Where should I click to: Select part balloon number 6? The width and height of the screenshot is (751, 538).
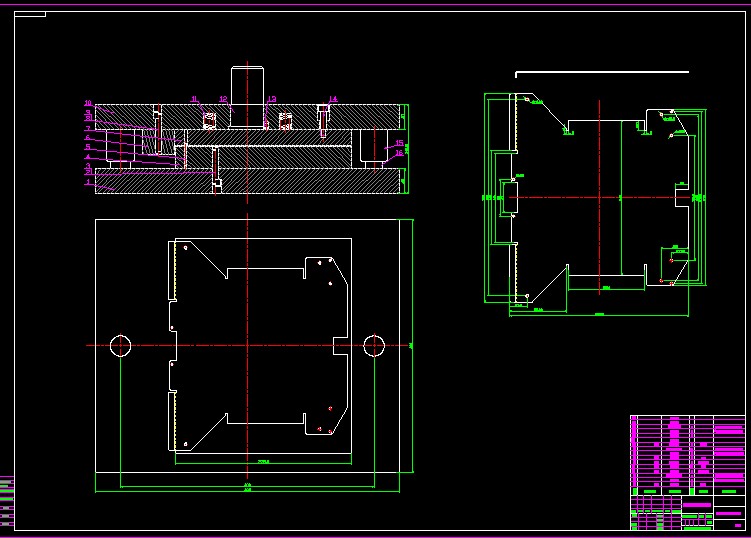(x=88, y=137)
